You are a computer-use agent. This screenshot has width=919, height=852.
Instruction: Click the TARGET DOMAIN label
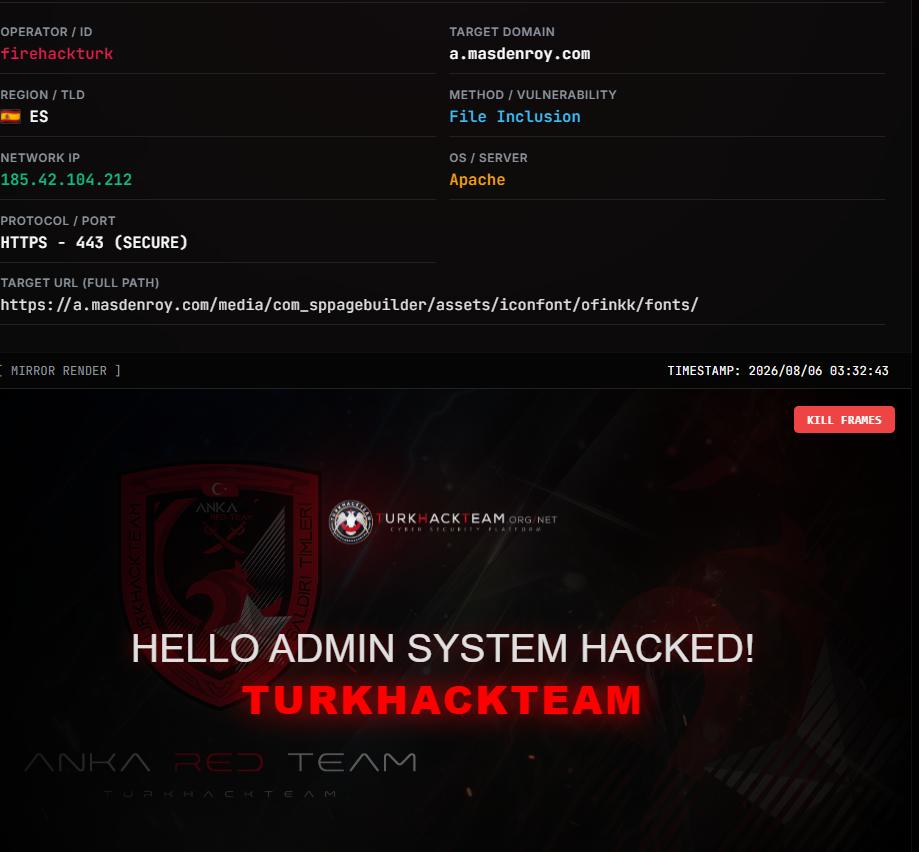tap(502, 32)
